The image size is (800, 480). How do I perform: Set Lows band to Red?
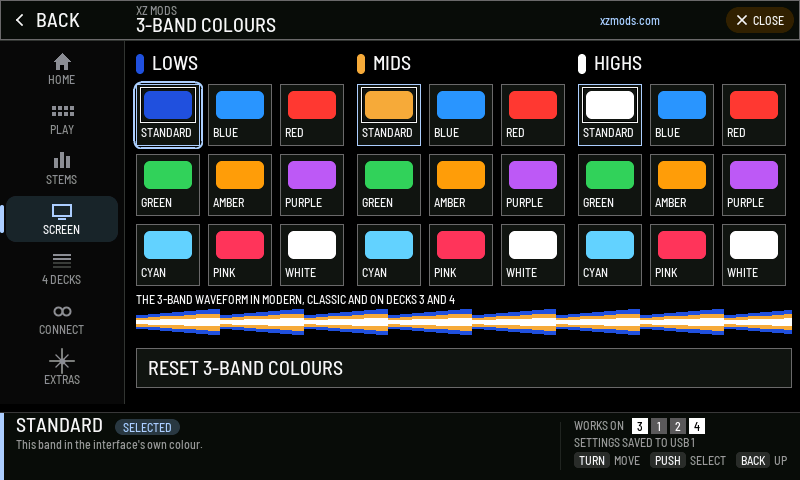(312, 115)
